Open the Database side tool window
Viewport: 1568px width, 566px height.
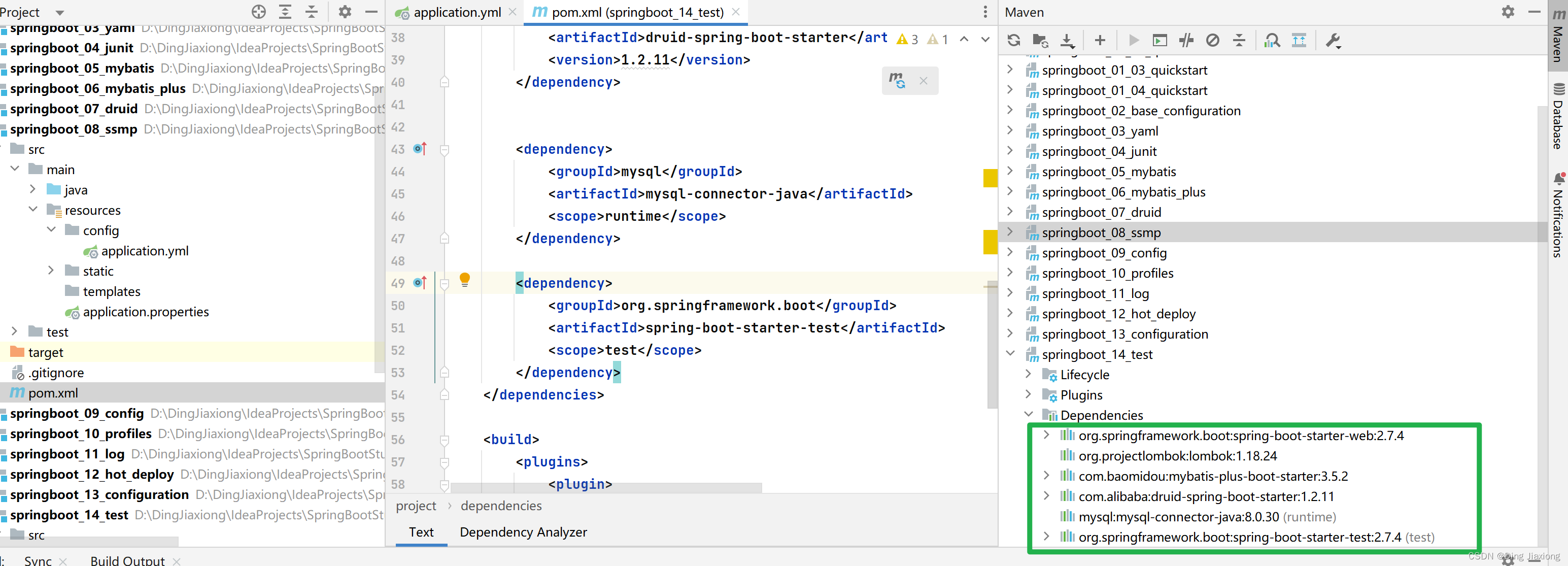pyautogui.click(x=1558, y=116)
